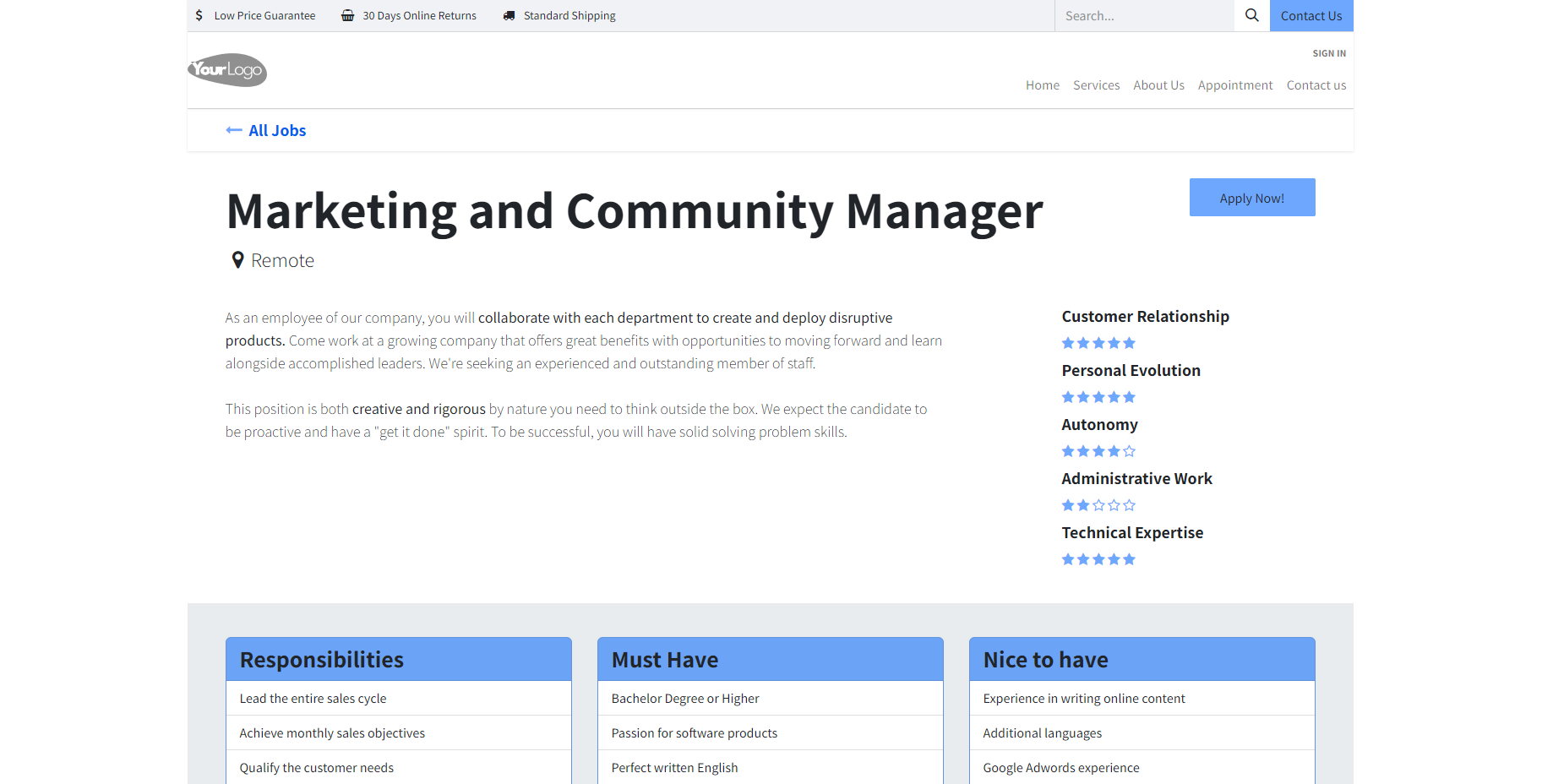
Task: Click the shopping basket returns icon
Action: [x=347, y=15]
